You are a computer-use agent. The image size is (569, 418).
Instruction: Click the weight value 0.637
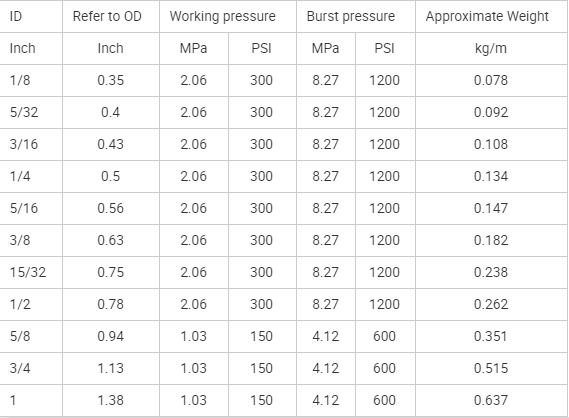491,400
